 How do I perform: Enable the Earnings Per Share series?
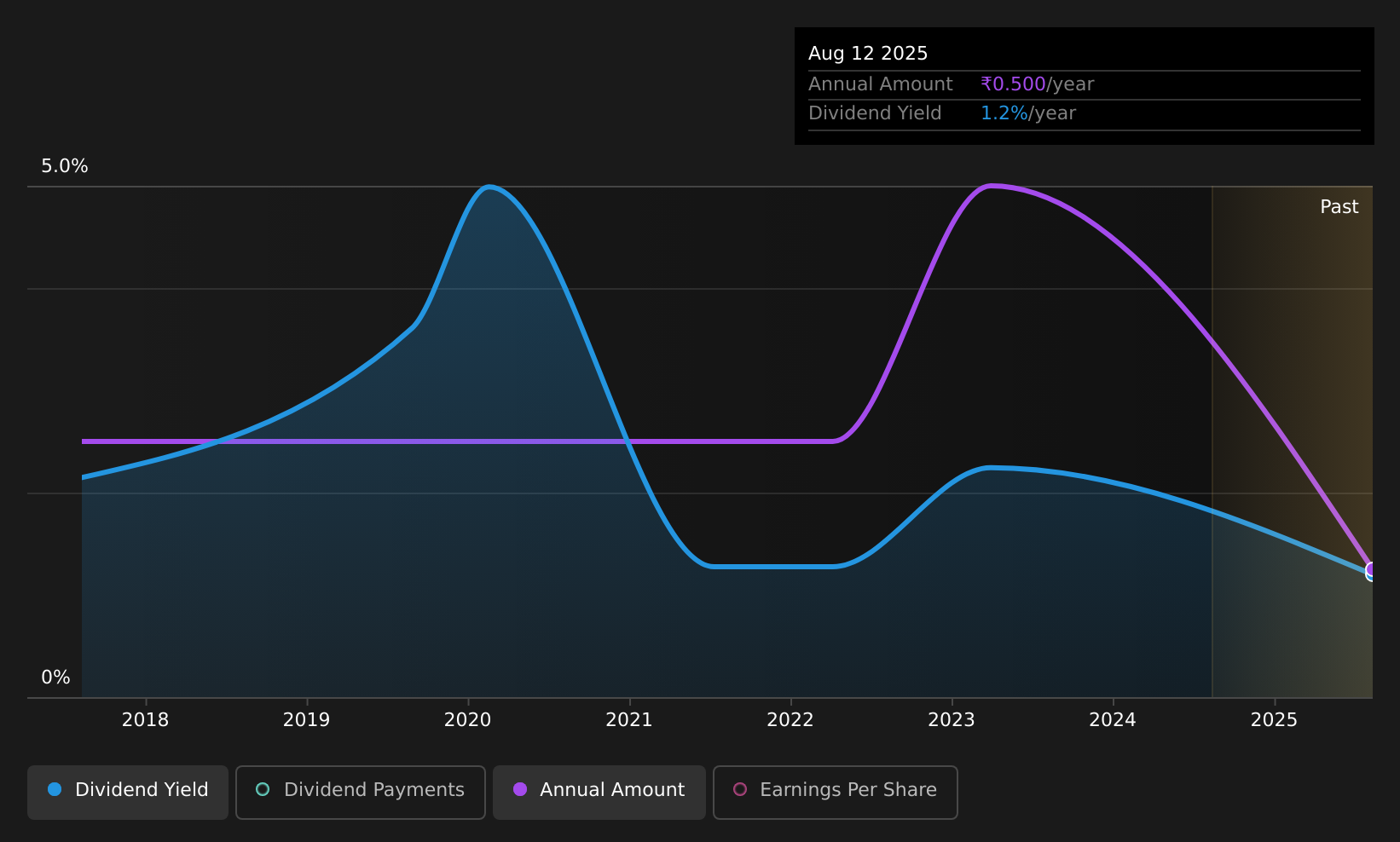[x=835, y=792]
